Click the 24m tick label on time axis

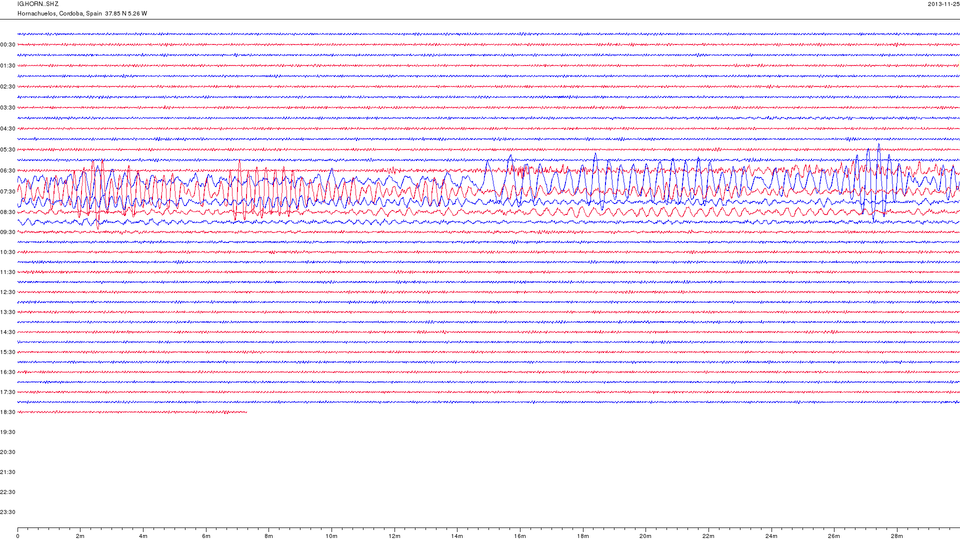[x=771, y=536]
